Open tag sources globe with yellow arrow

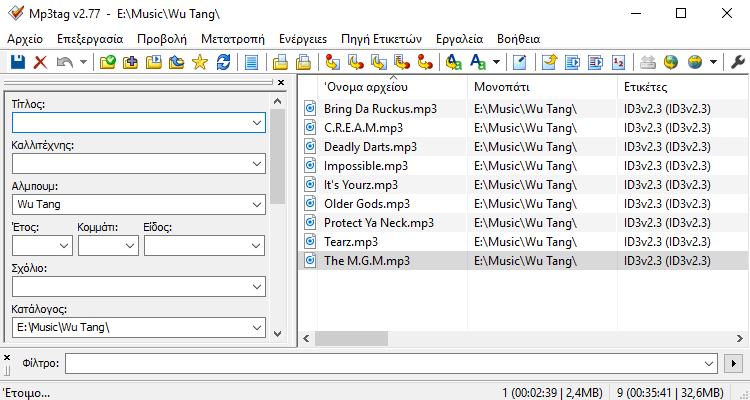coord(671,62)
